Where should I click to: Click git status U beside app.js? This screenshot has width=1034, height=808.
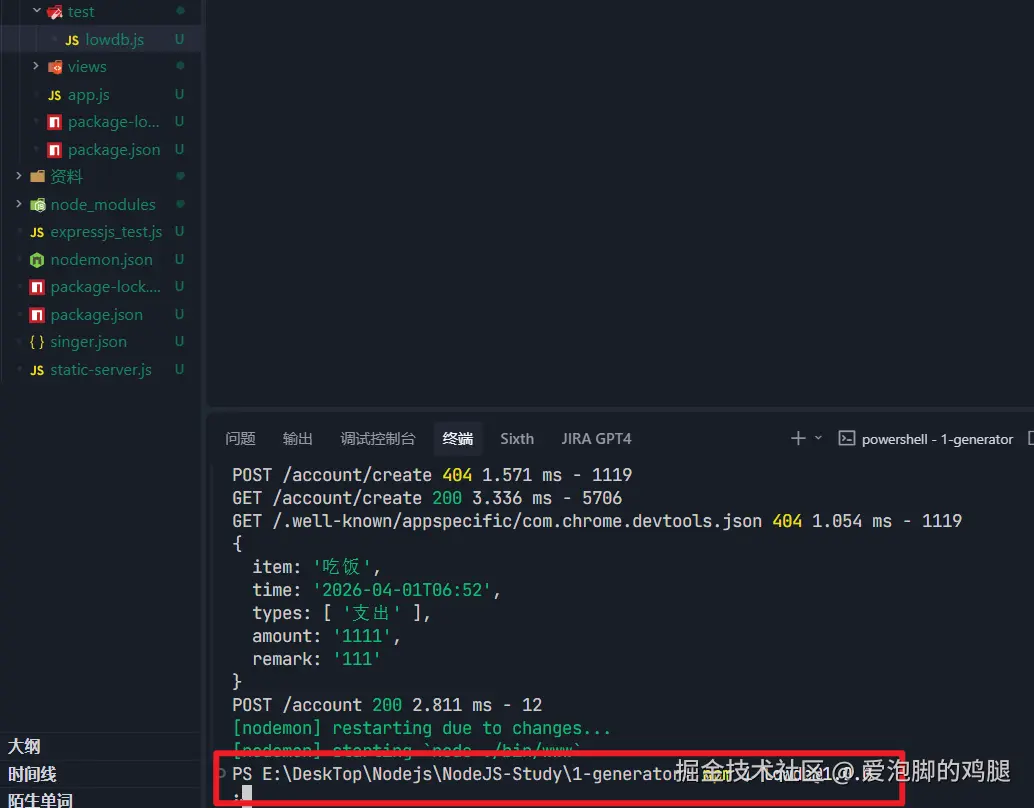click(x=179, y=94)
